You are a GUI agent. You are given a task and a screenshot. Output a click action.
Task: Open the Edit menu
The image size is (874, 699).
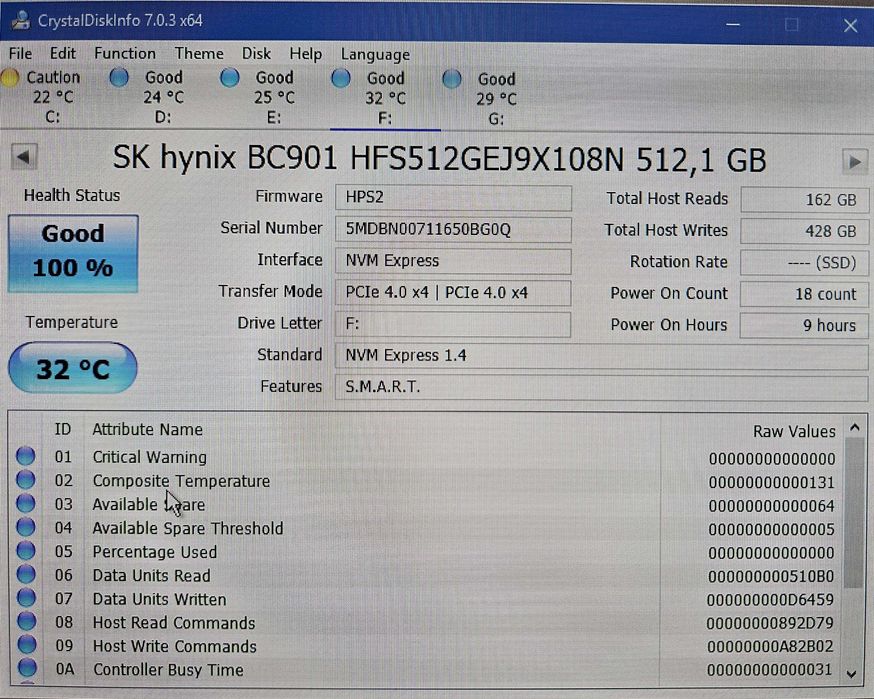tap(62, 54)
